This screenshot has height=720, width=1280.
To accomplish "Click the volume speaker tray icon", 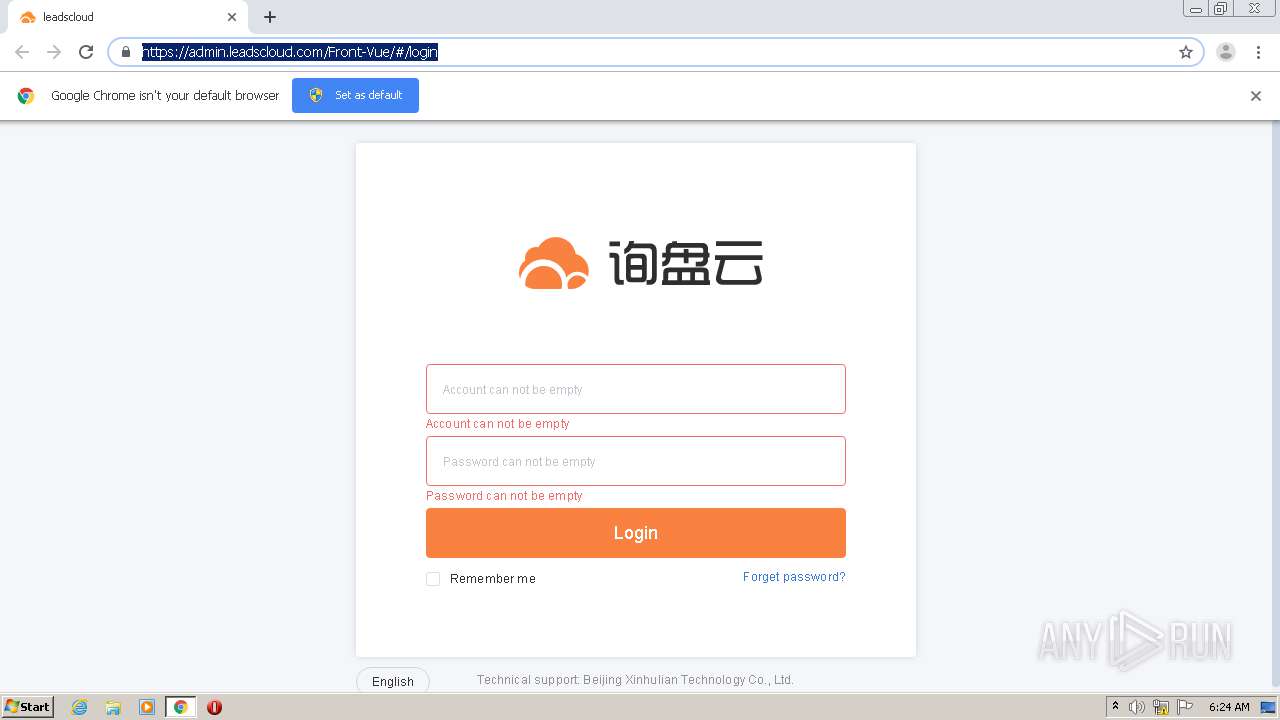I will coord(1137,707).
